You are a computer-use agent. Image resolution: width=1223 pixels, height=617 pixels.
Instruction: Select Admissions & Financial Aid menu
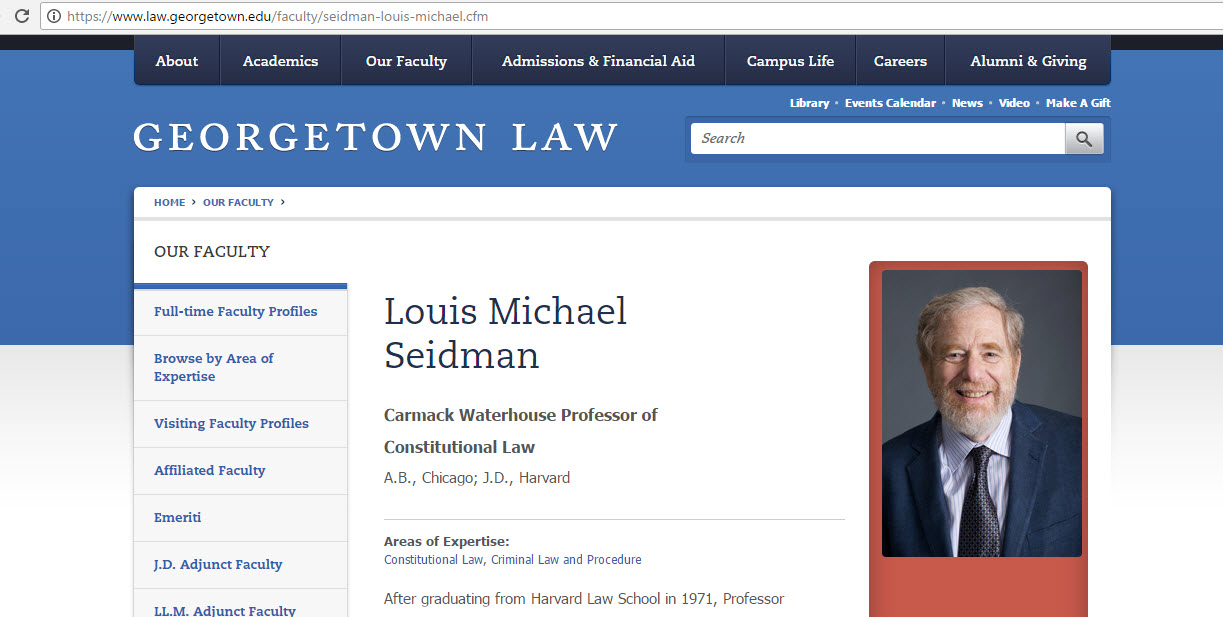(x=598, y=61)
